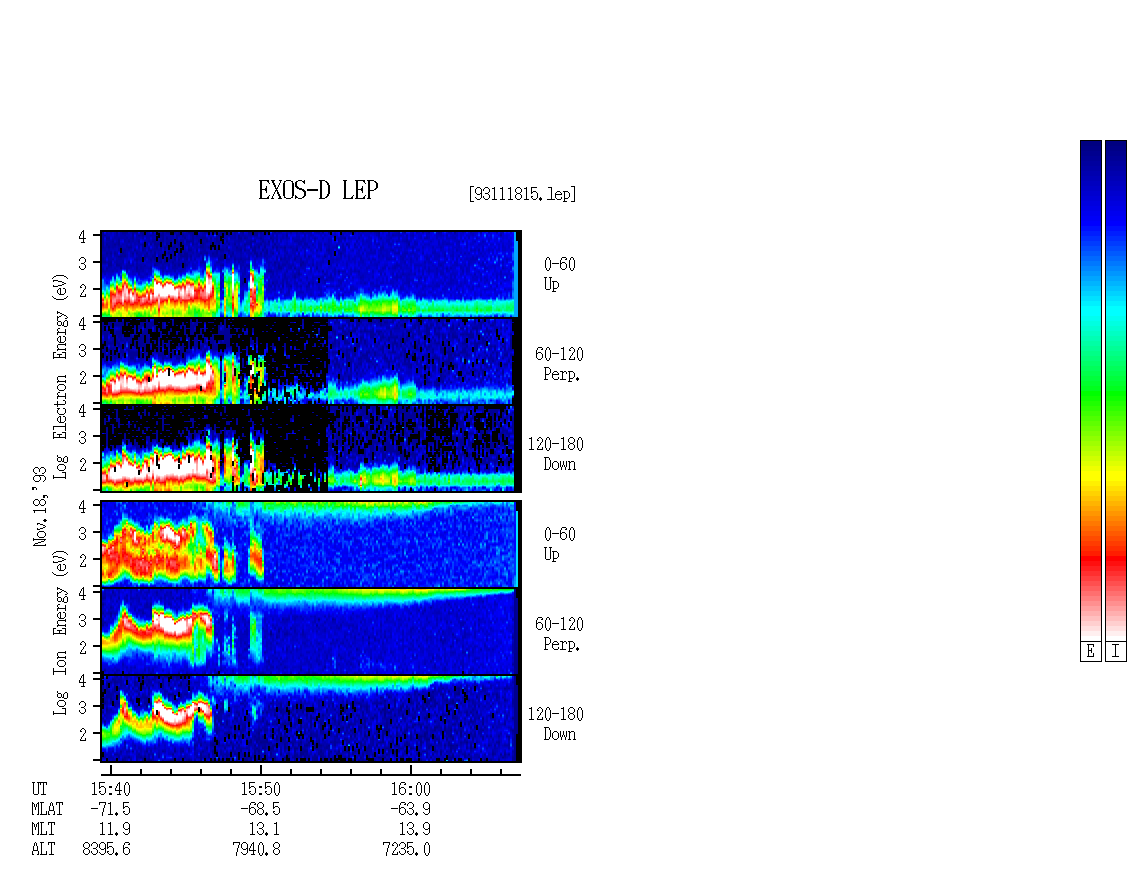Viewport: 1130px width, 875px height.
Task: Click the Log Ion Energy (eV) axis label
Action: (x=60, y=632)
